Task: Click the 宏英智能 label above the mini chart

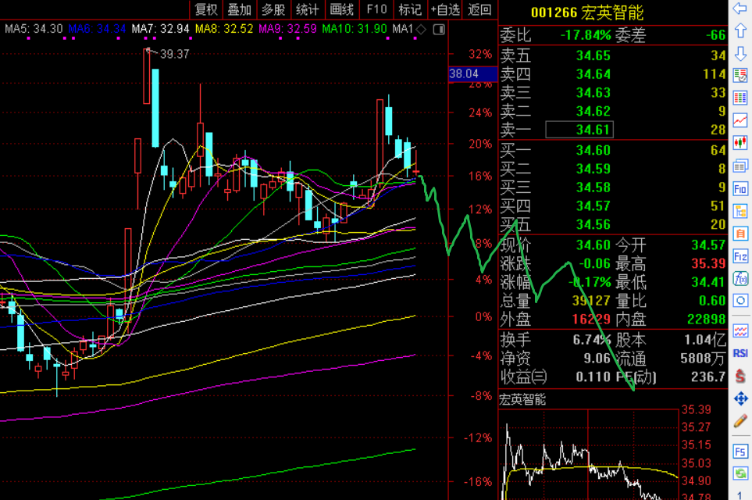Action: coord(522,399)
